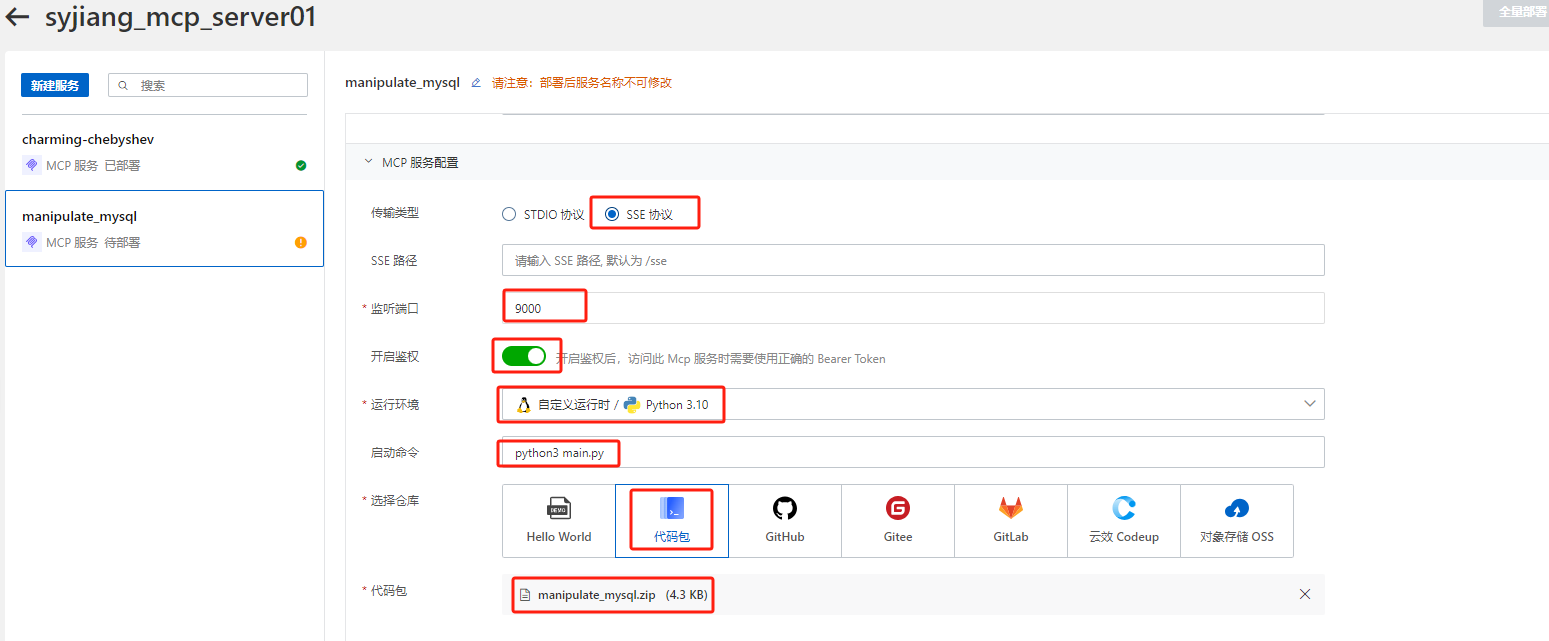This screenshot has width=1549, height=641.
Task: Click the MCP icon under manipulate_mysql
Action: (31, 243)
